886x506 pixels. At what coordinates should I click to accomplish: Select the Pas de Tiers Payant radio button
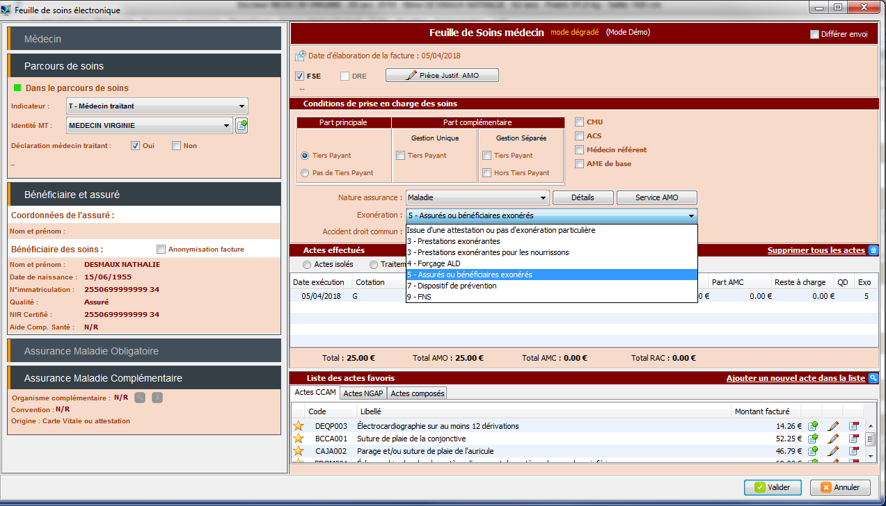(x=305, y=173)
